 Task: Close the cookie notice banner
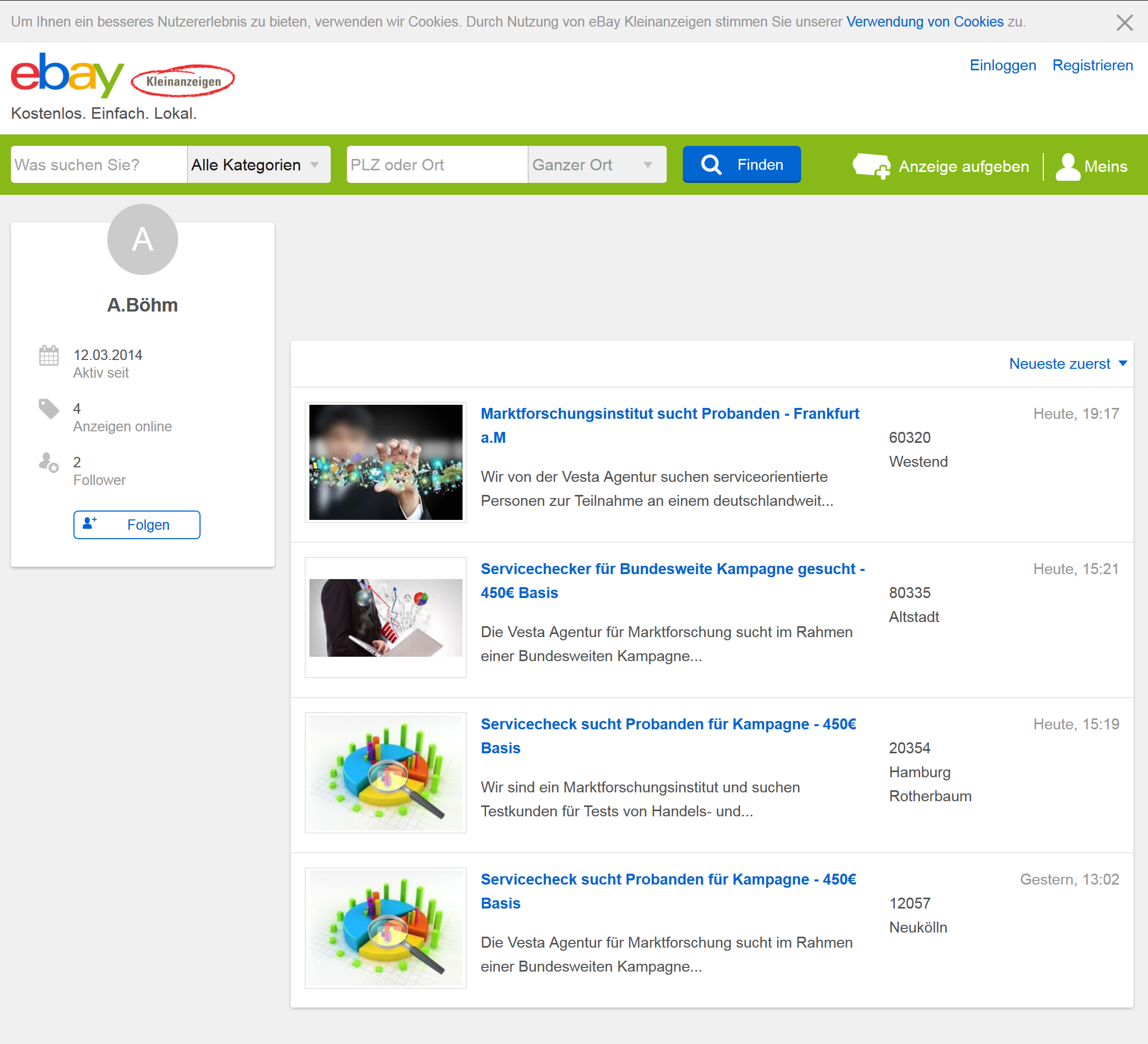1124,23
